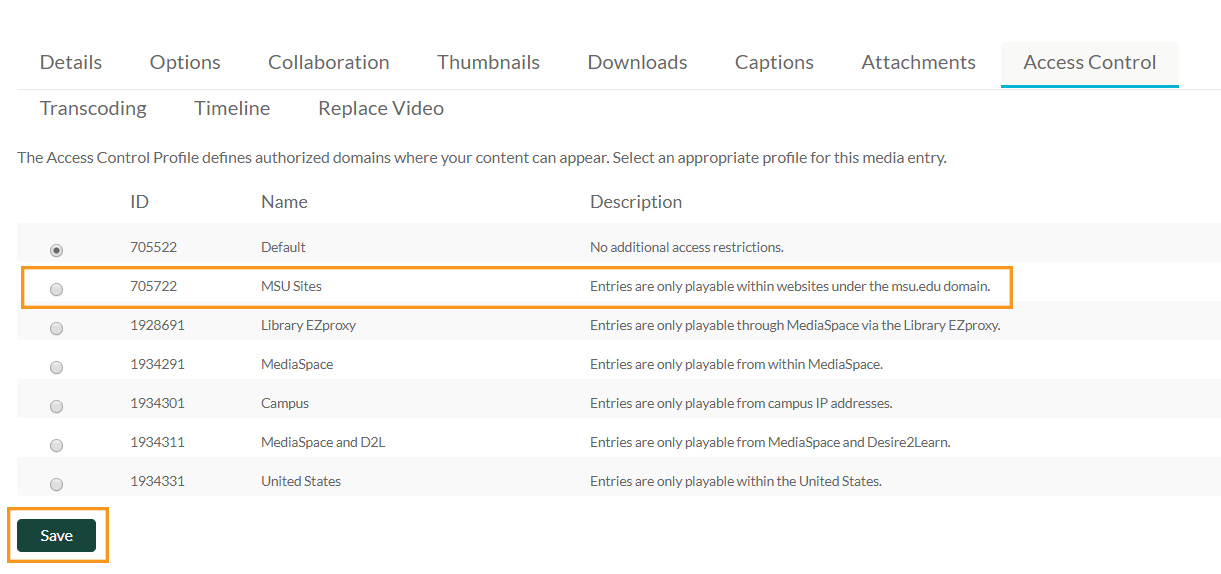Select the MSU Sites radio button

tap(57, 289)
